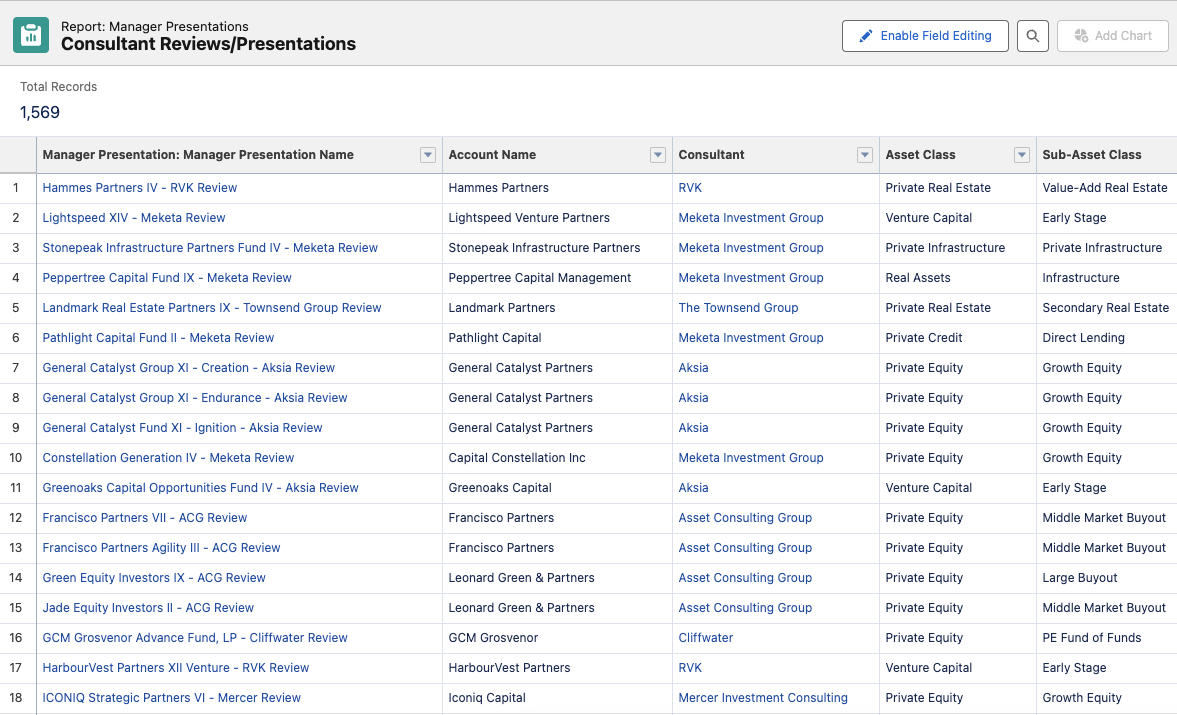Expand the Consultant column dropdown arrow

point(865,155)
